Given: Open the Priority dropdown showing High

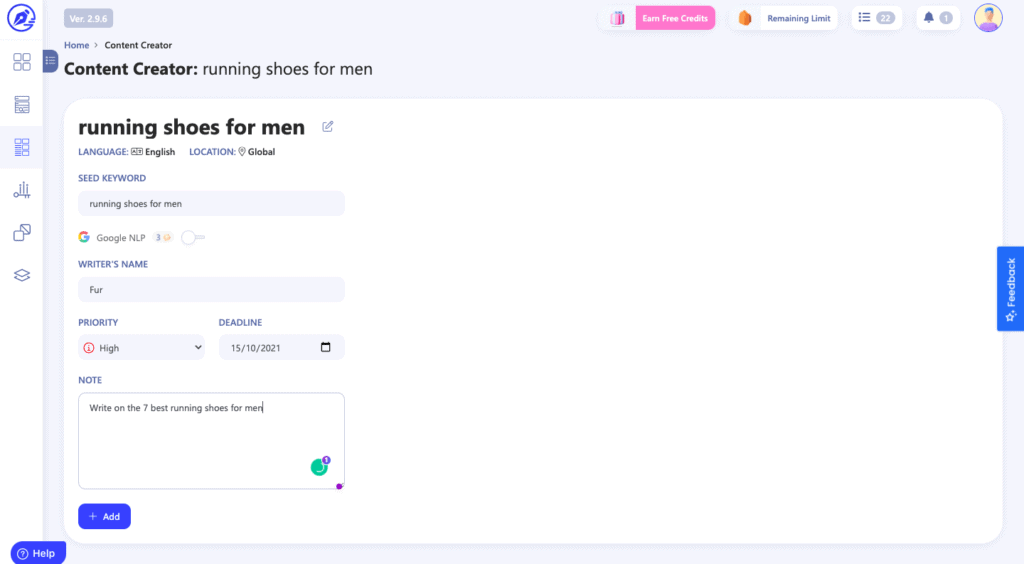Looking at the screenshot, I should (141, 348).
